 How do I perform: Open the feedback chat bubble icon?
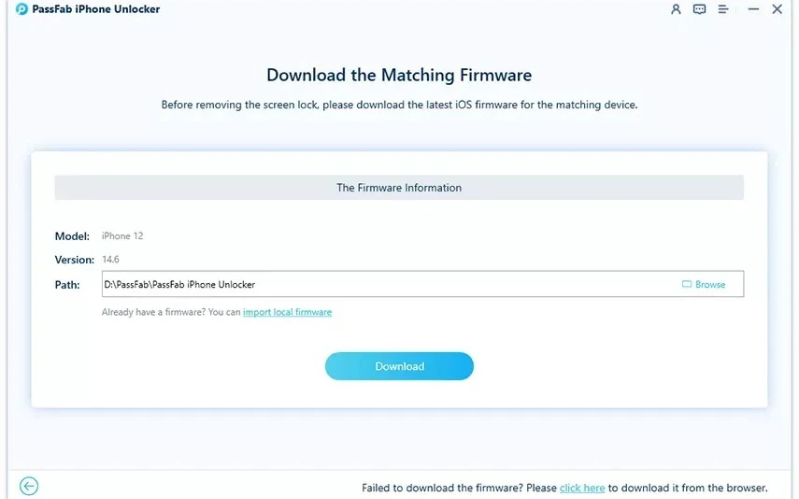pyautogui.click(x=699, y=9)
